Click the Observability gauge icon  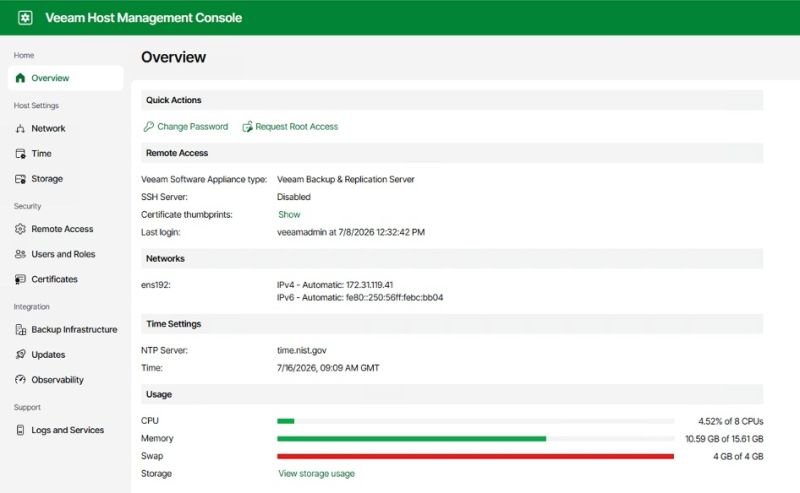(20, 380)
